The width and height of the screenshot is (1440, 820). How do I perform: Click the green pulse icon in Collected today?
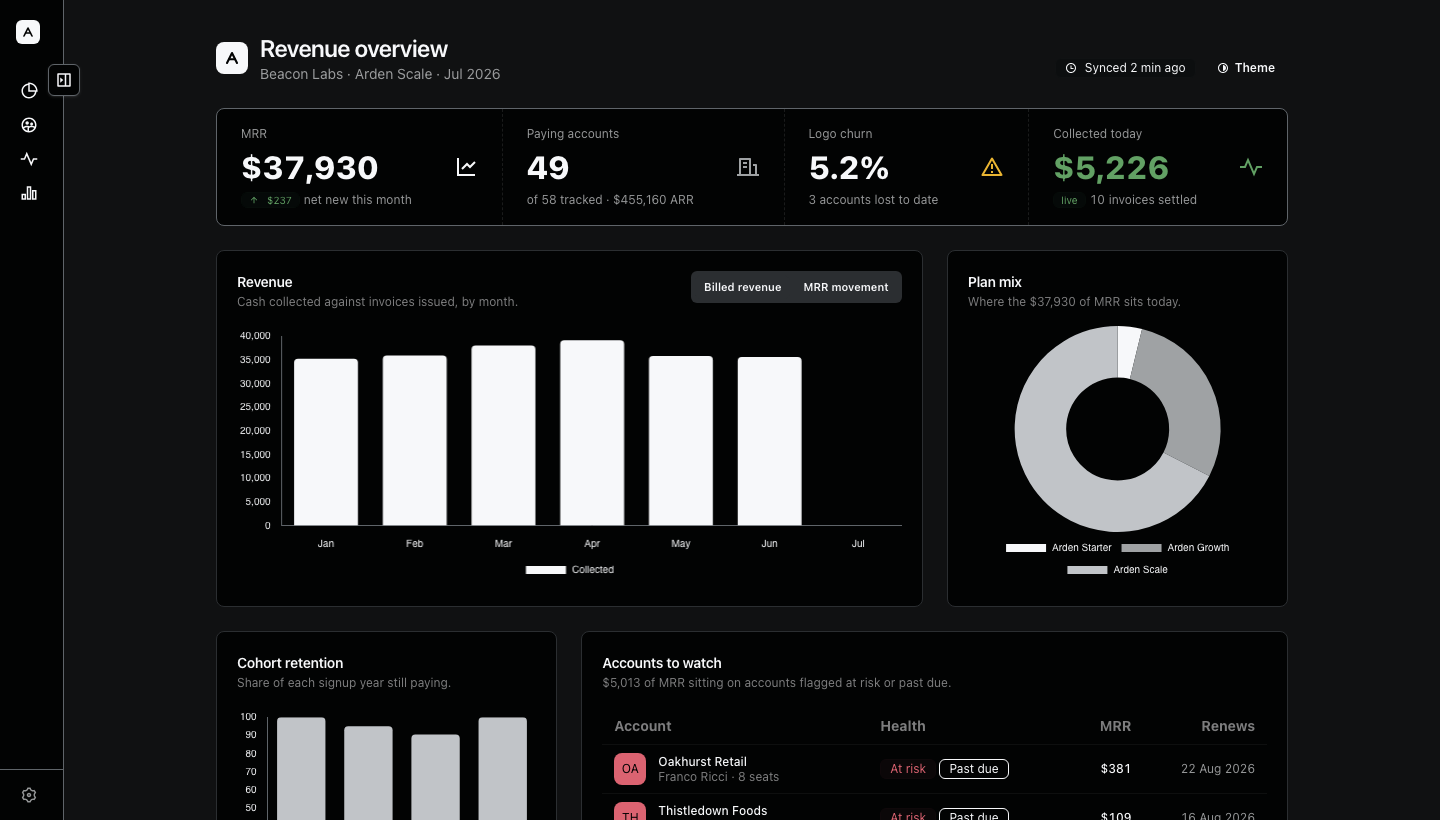tap(1251, 167)
